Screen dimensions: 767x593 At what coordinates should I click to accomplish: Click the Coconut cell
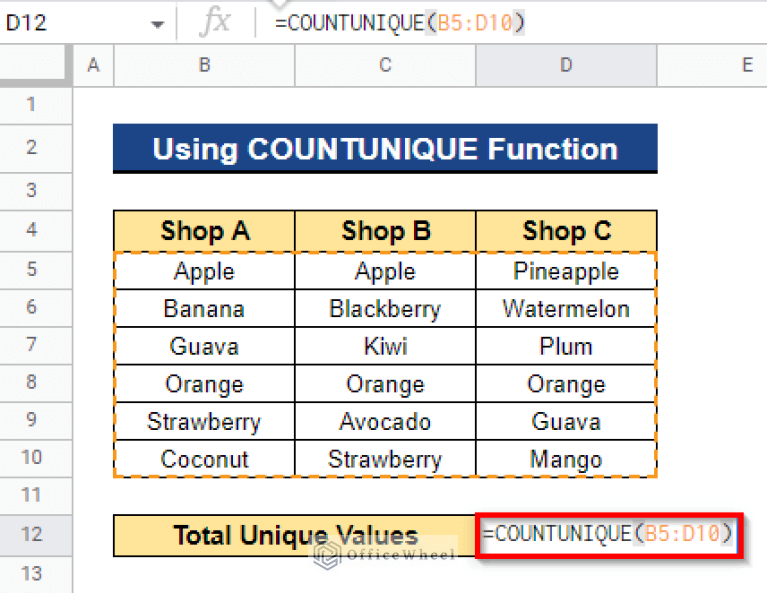pyautogui.click(x=204, y=460)
